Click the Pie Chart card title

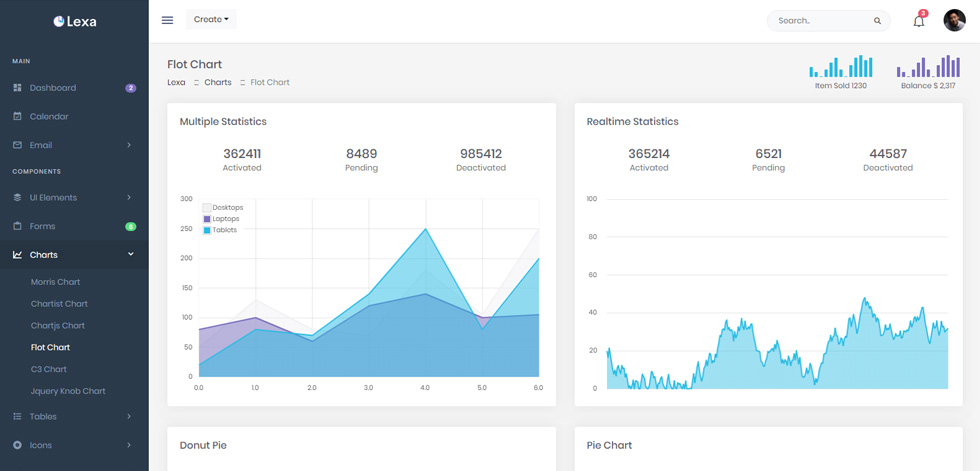[x=609, y=445]
